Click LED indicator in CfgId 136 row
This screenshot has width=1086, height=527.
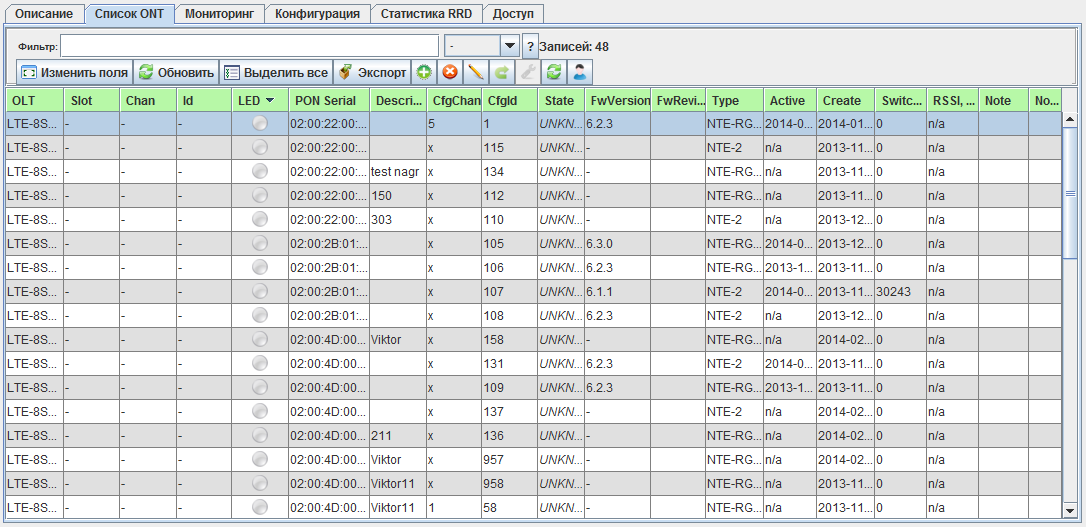point(260,435)
